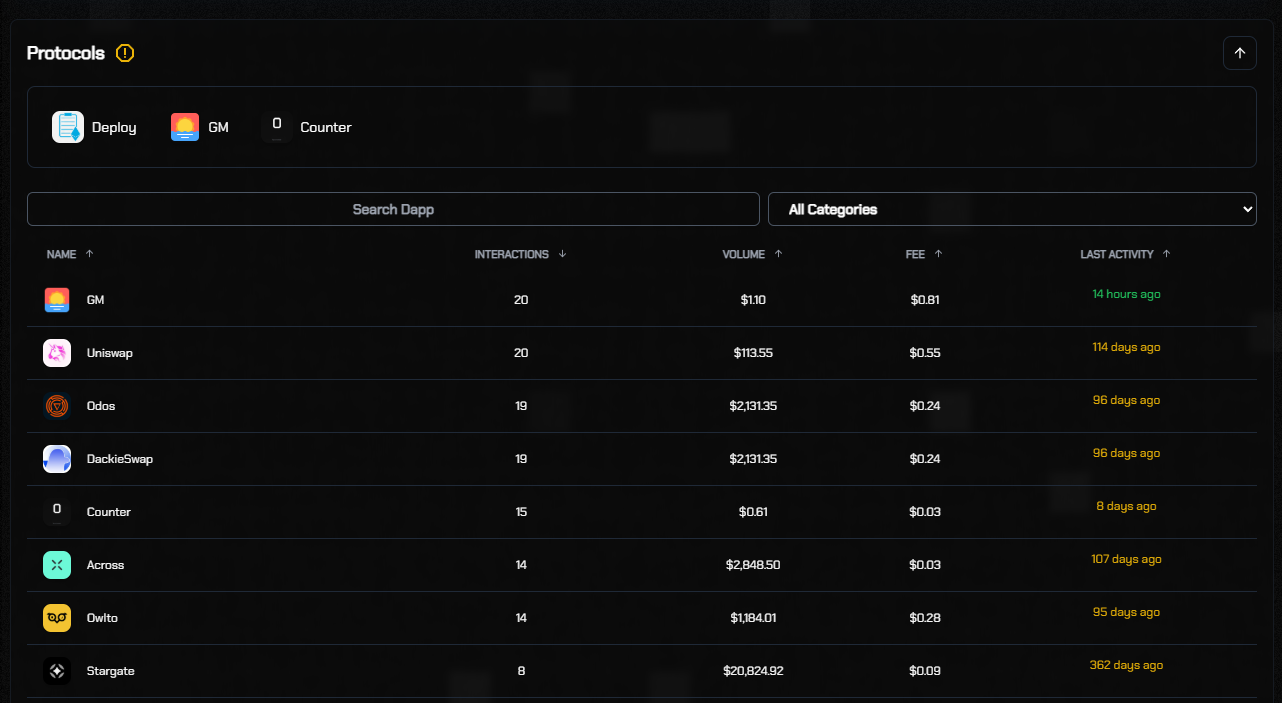Click Owlto fee $0.28

pos(925,618)
